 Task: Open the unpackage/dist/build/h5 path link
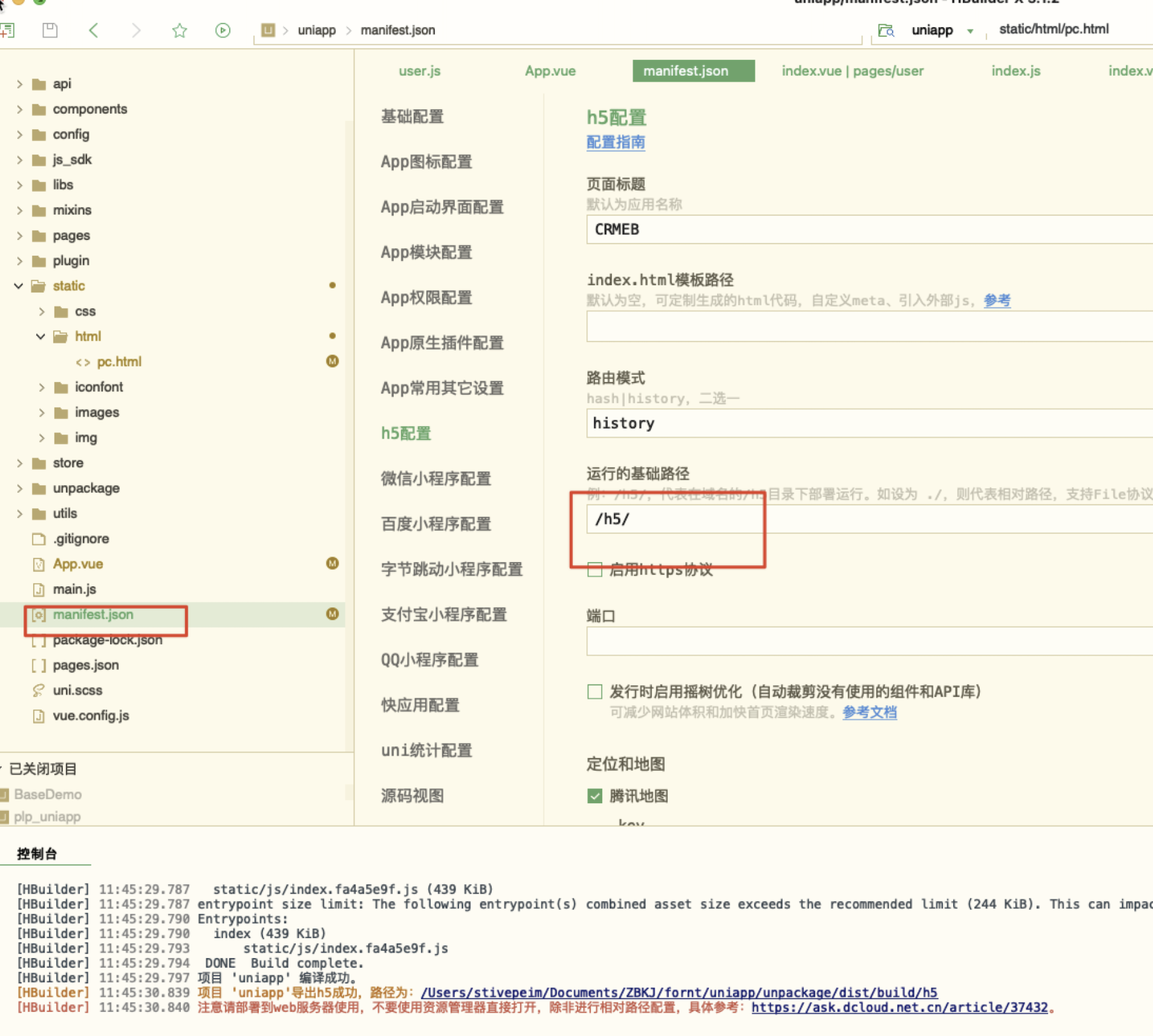tap(679, 993)
